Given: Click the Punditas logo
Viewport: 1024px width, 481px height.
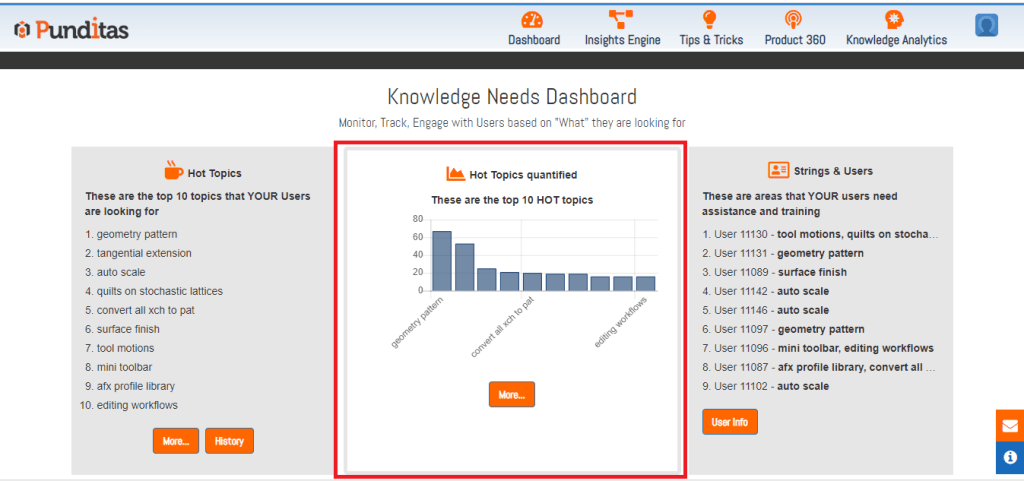Looking at the screenshot, I should tap(71, 30).
